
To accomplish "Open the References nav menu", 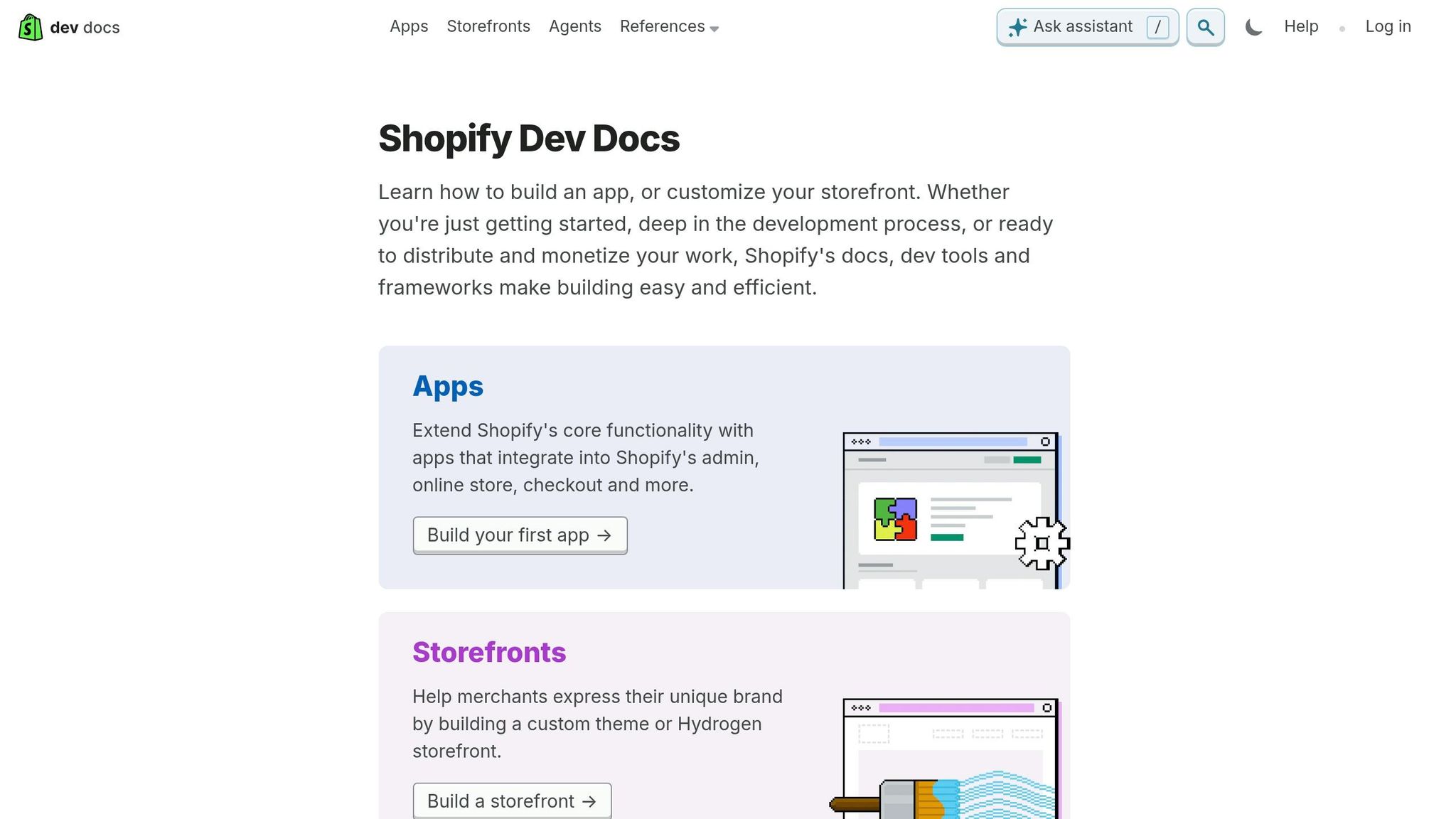I will coord(669,26).
